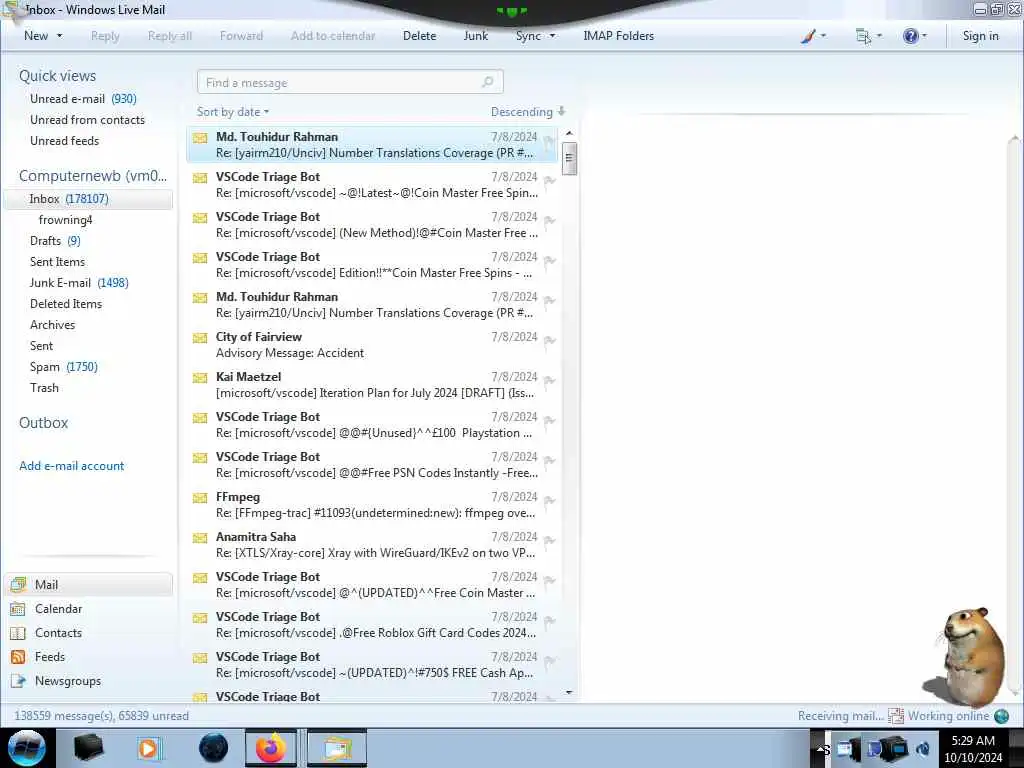Viewport: 1024px width, 768px height.
Task: Click envelope icon of Anamitra Saha email
Action: coord(200,537)
